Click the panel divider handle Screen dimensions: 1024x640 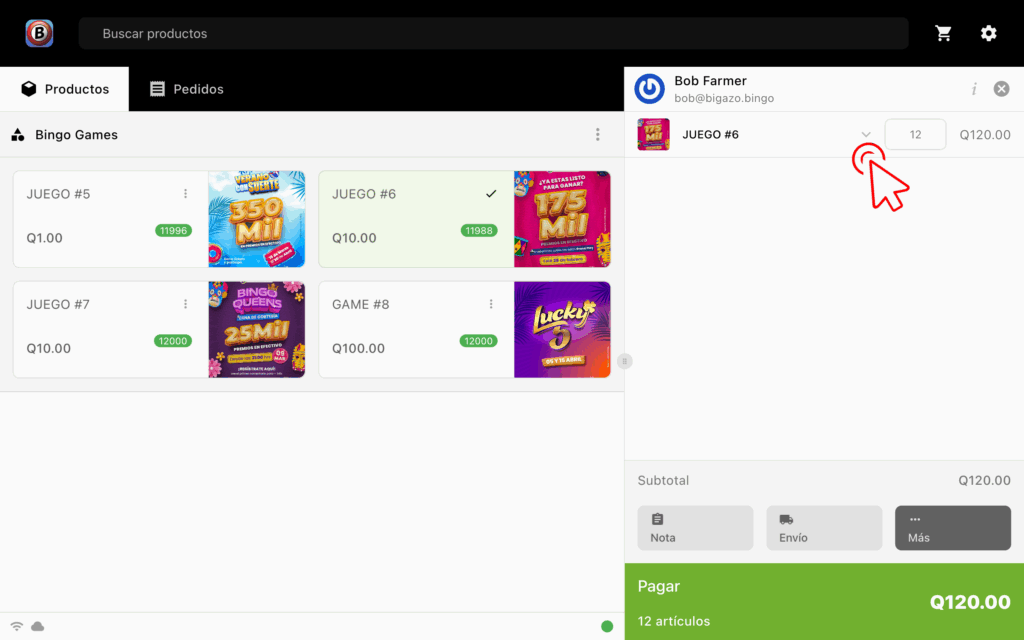click(624, 361)
